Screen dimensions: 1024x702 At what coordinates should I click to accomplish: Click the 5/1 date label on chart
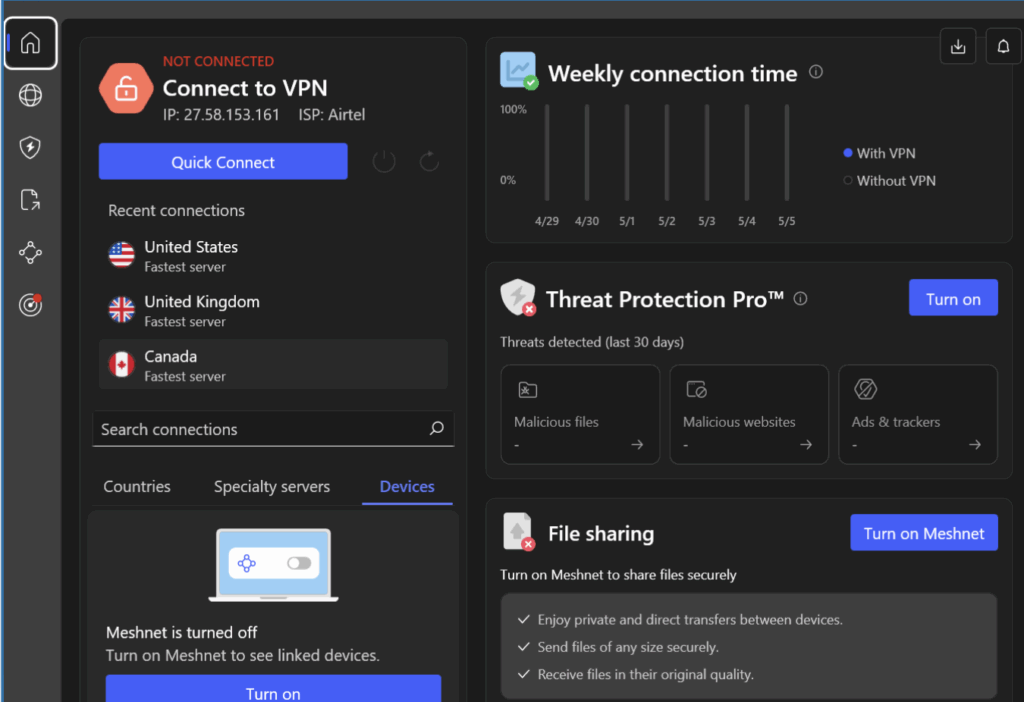click(627, 221)
